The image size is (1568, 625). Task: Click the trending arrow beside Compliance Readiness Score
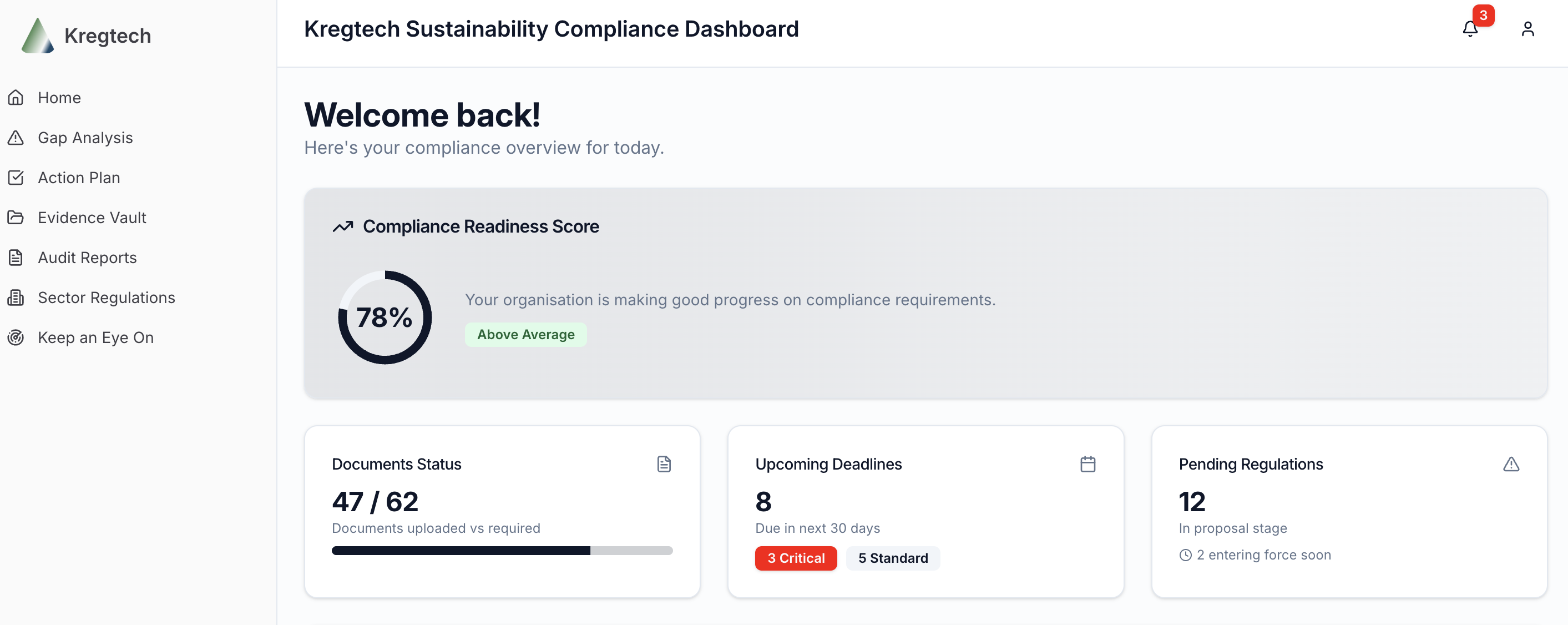pyautogui.click(x=343, y=226)
